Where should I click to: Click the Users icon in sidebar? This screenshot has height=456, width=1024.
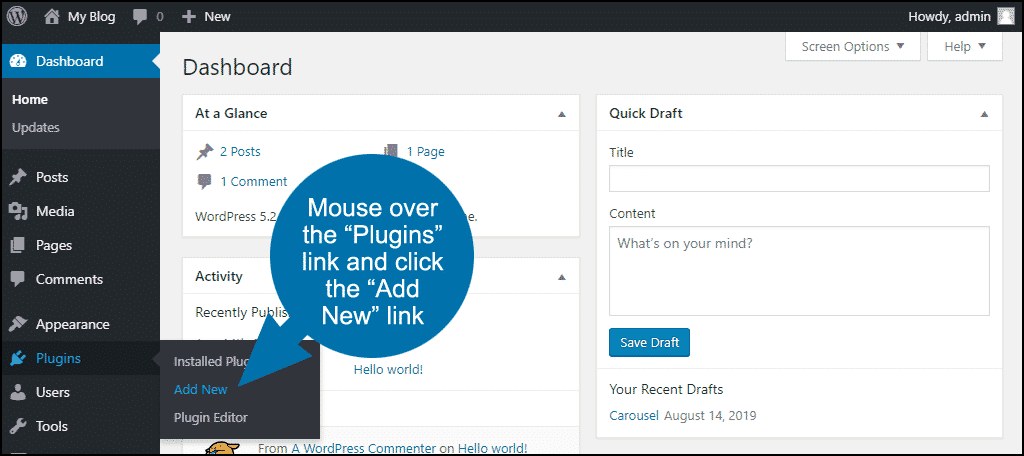click(x=18, y=392)
